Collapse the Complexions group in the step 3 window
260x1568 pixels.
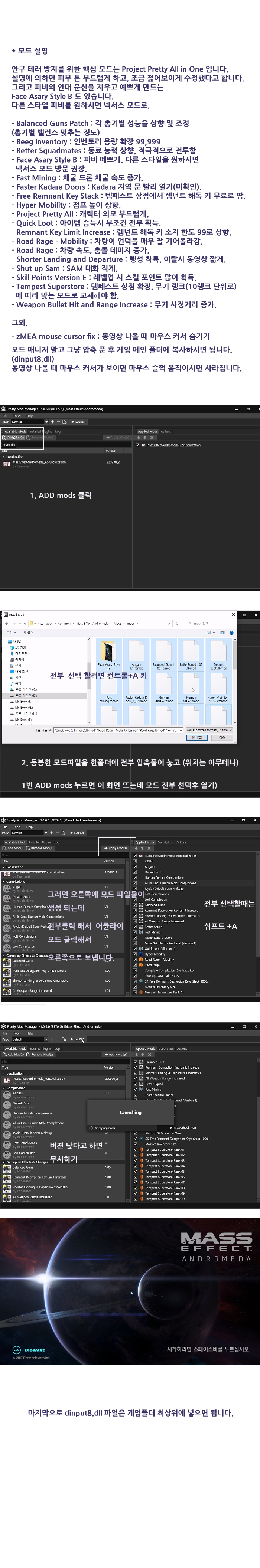pyautogui.click(x=3, y=881)
